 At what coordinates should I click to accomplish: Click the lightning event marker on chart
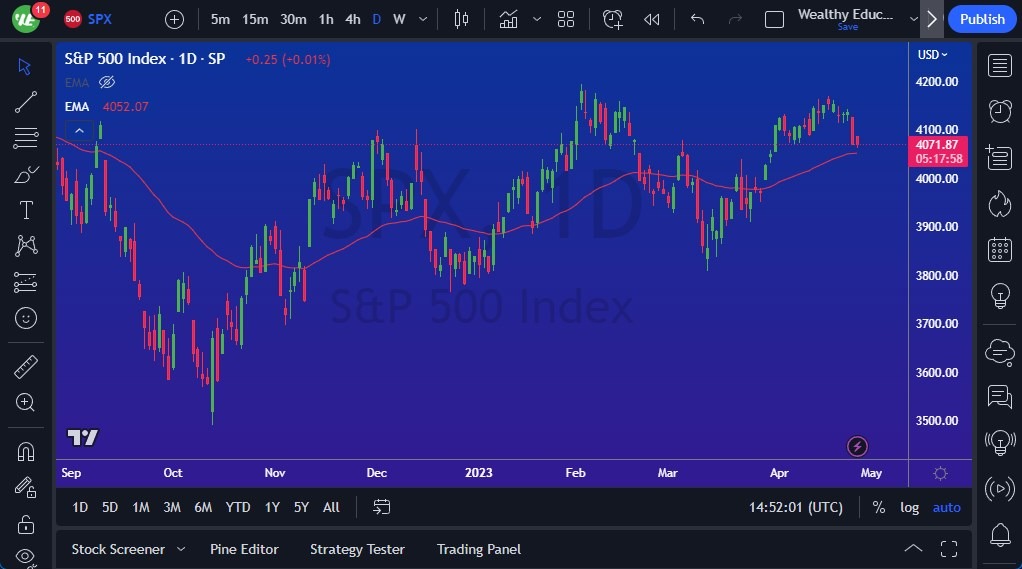[x=857, y=446]
